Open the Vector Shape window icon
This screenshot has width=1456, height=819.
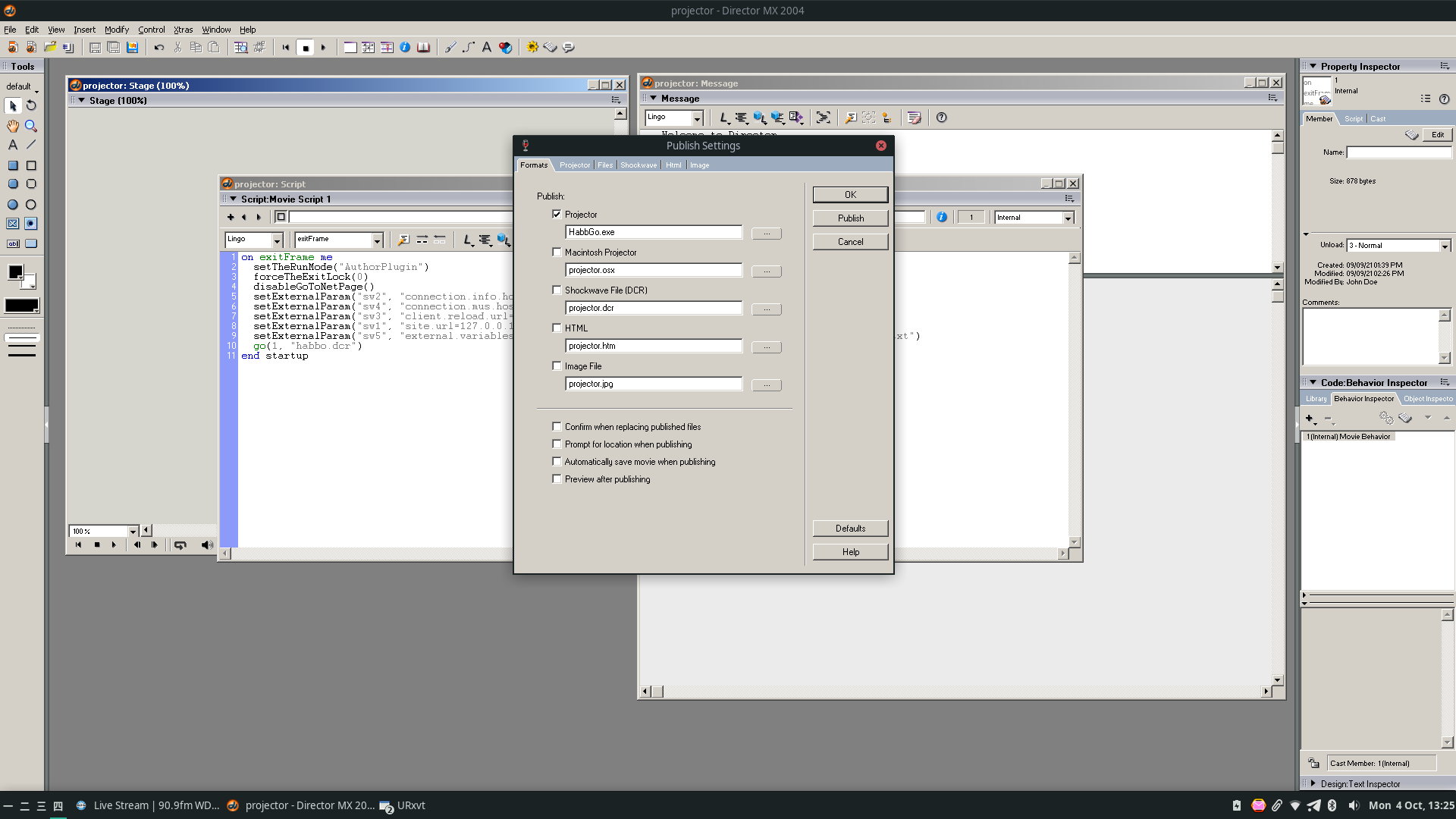[469, 47]
